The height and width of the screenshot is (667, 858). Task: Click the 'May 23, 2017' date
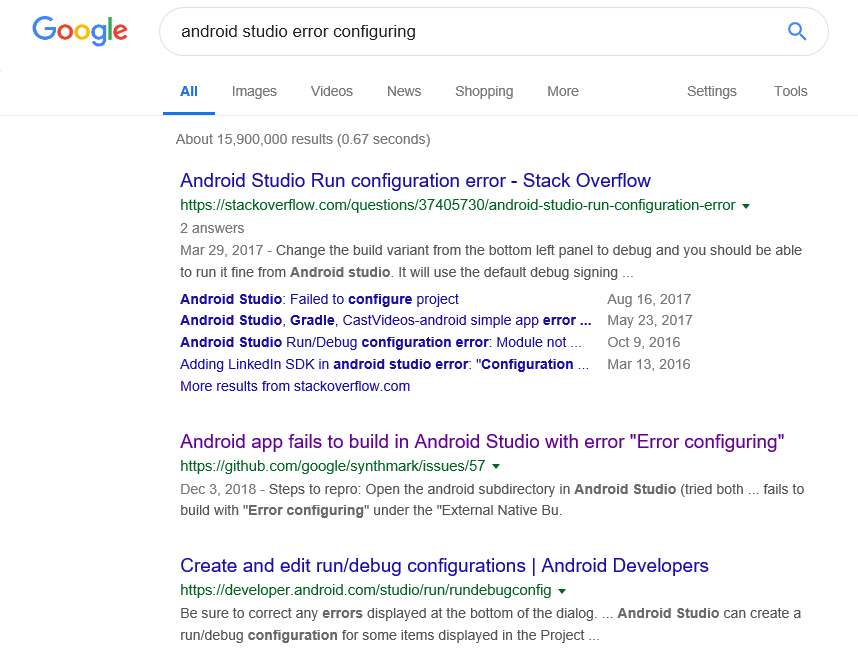(650, 320)
